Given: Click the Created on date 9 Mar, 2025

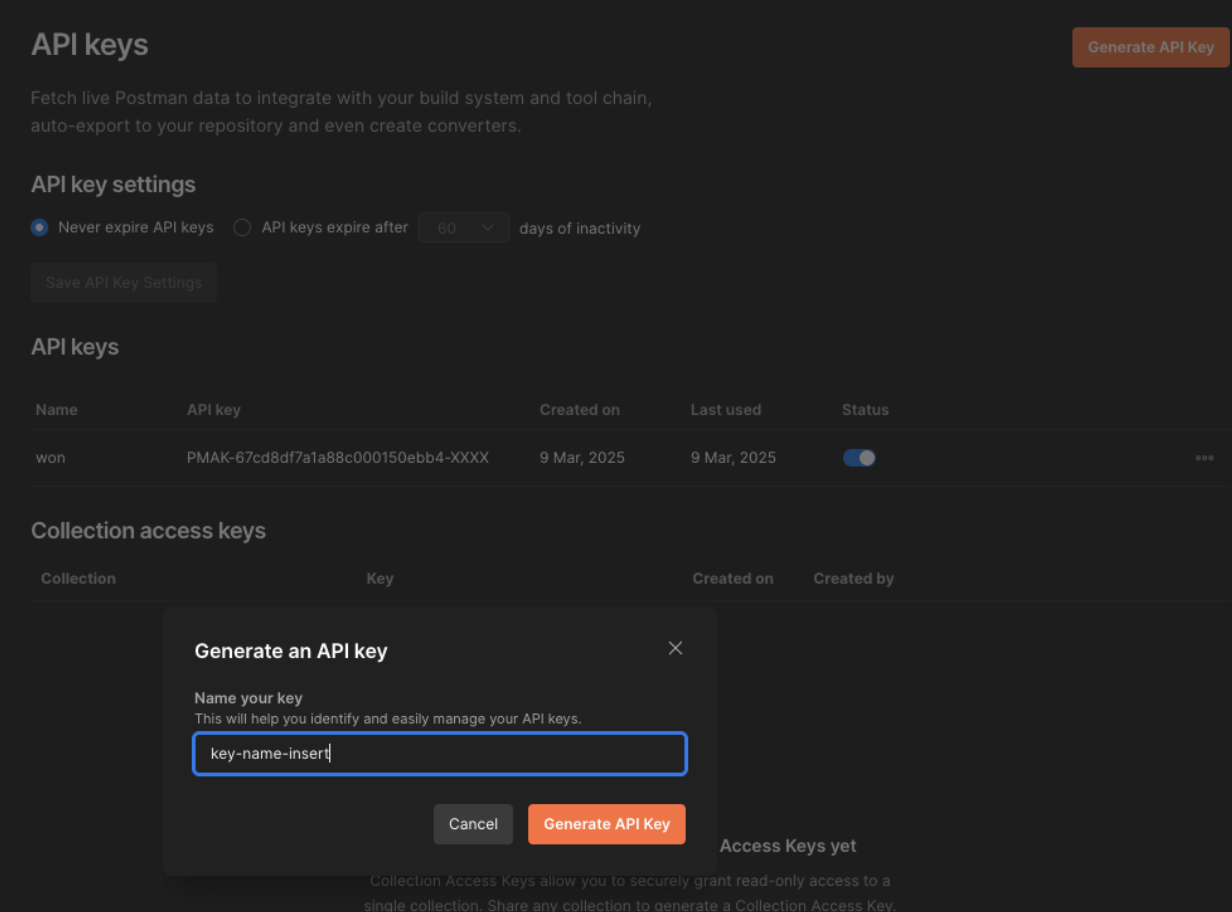Looking at the screenshot, I should click(x=582, y=458).
